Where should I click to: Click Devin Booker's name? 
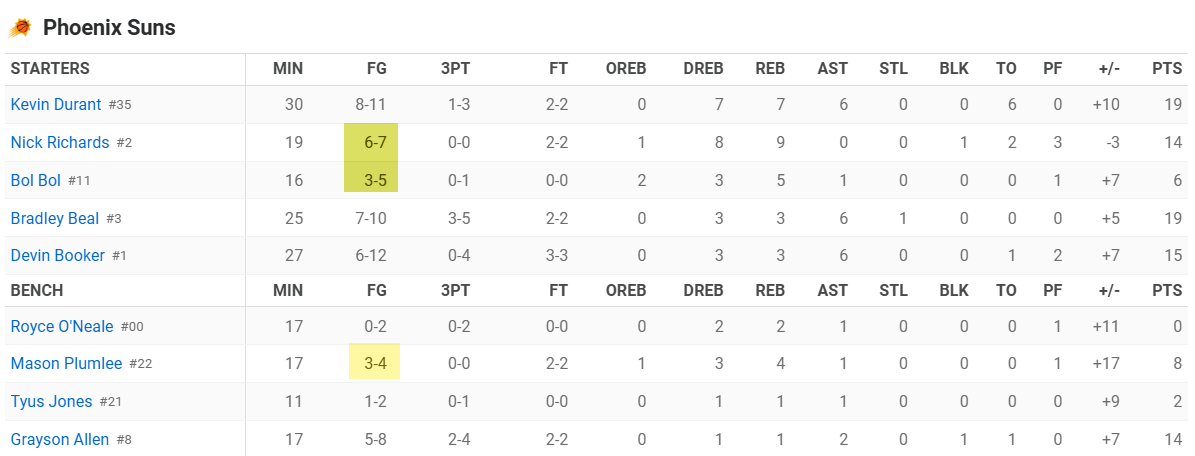[57, 255]
